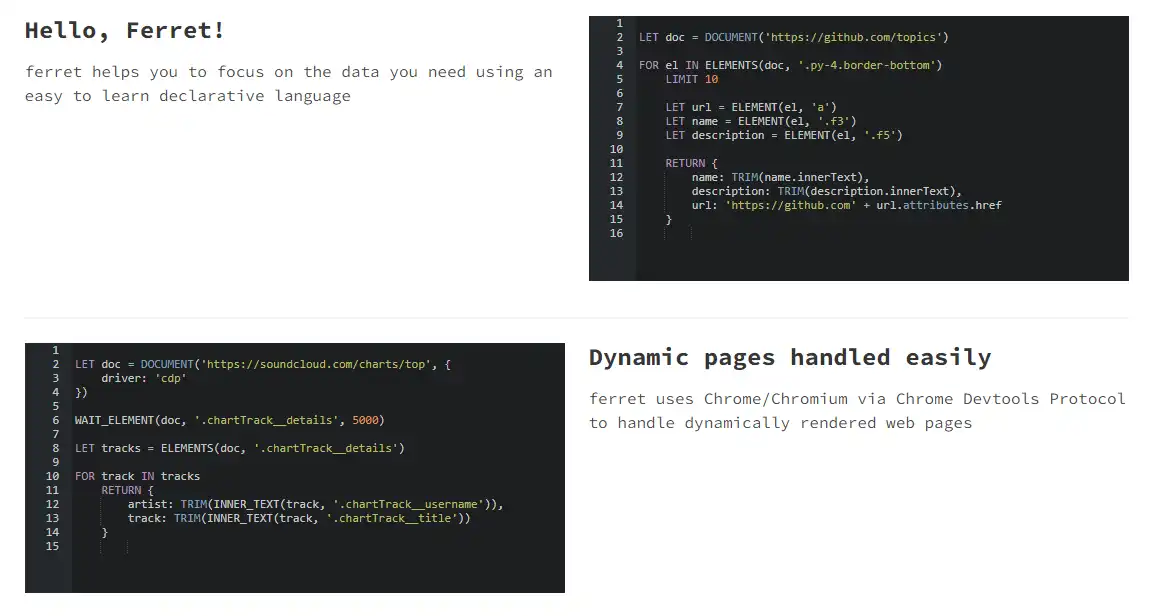Click the Chrome Devtools Protocol description text
This screenshot has height=616, width=1171.
pos(857,410)
